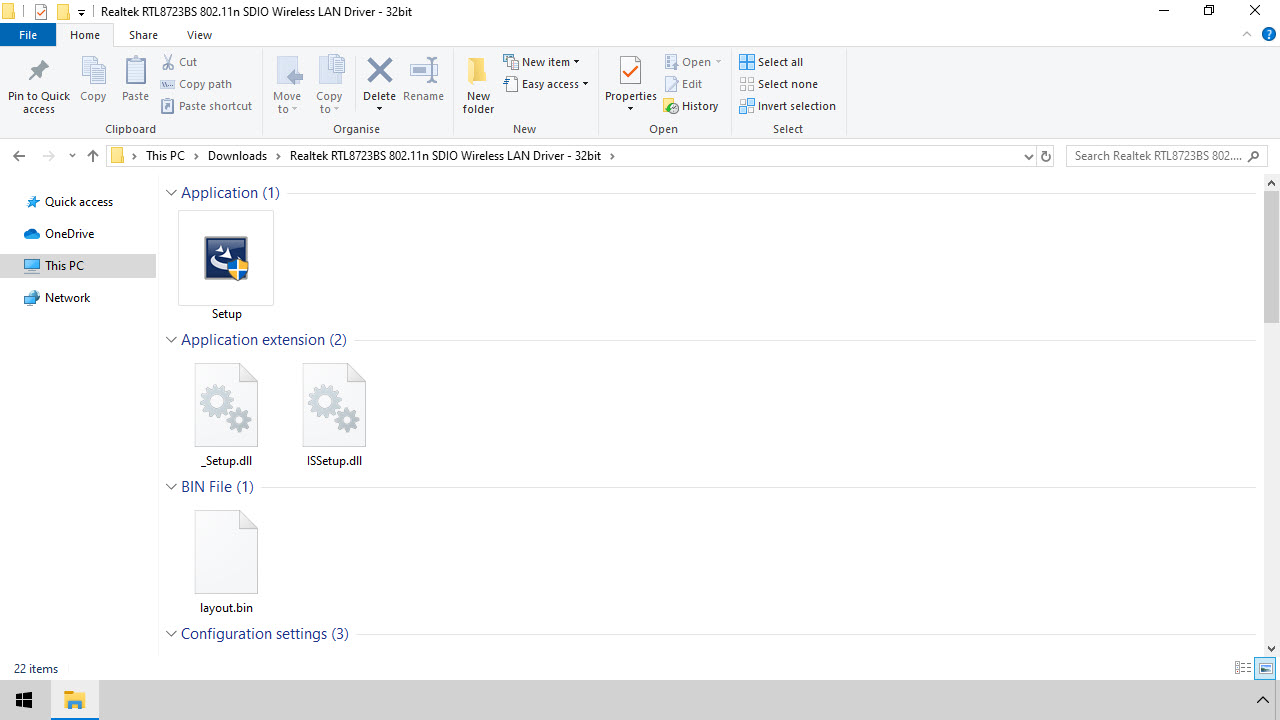Click the Rename icon
This screenshot has width=1280, height=720.
(424, 70)
